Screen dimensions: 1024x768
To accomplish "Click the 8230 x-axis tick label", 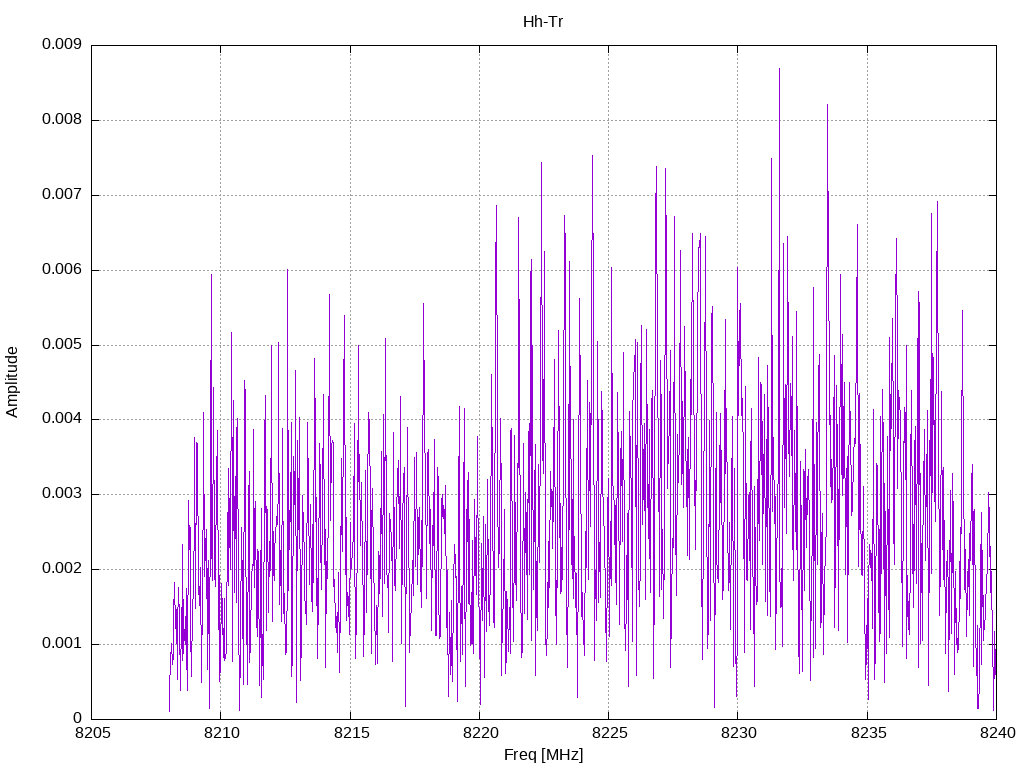I will click(x=739, y=733).
